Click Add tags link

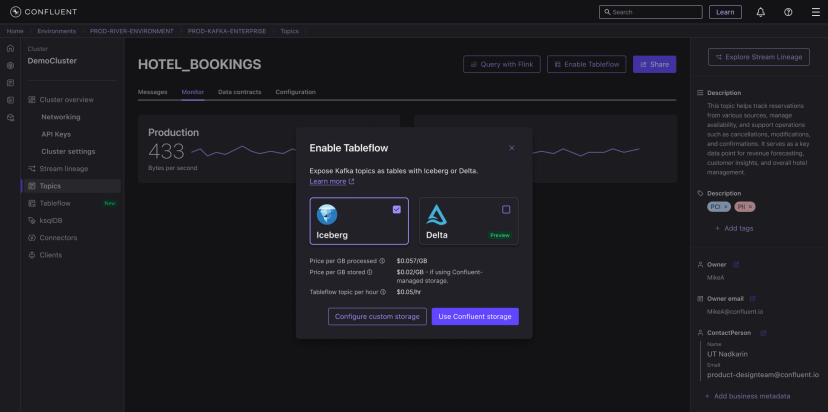pyautogui.click(x=734, y=228)
